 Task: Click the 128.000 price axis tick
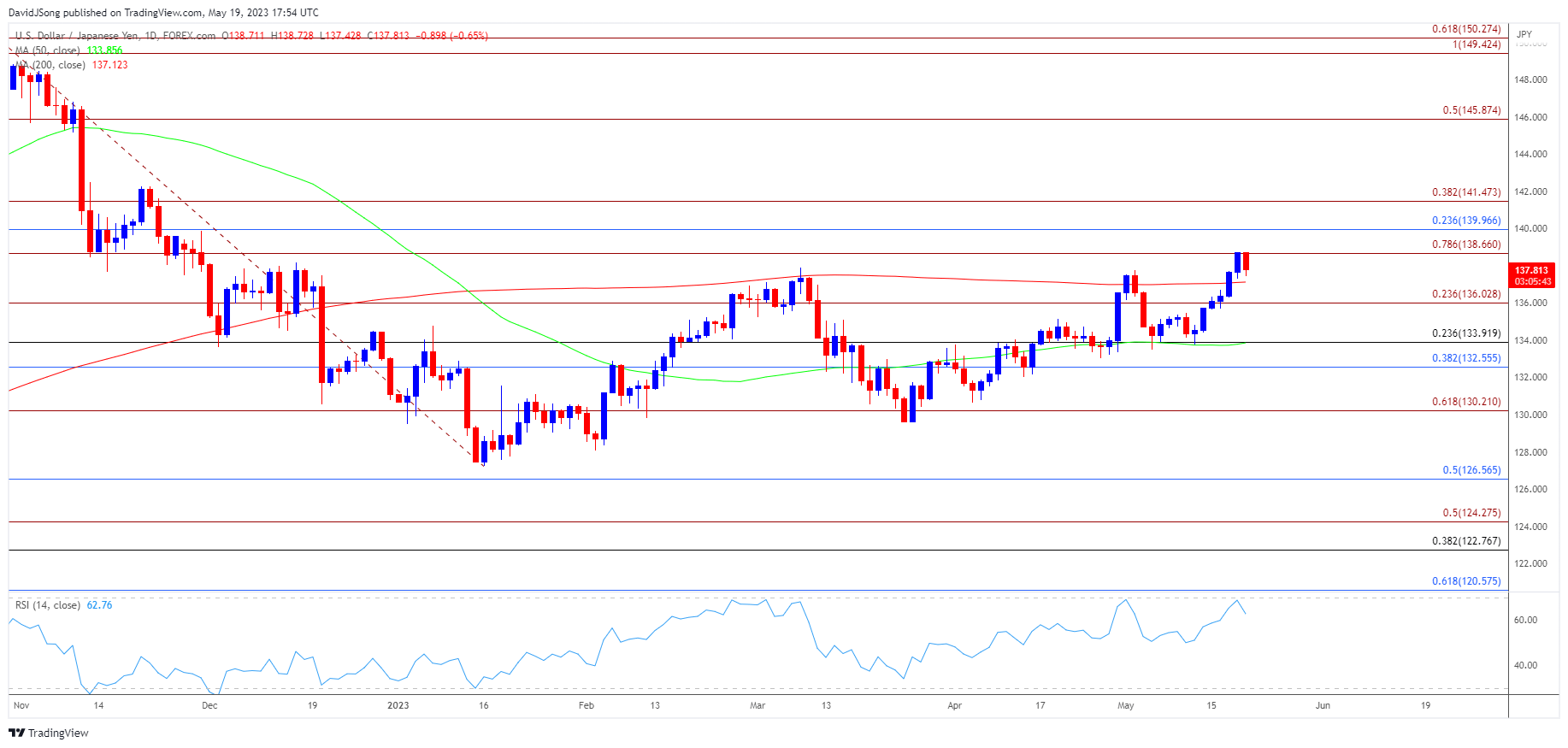pos(1530,452)
